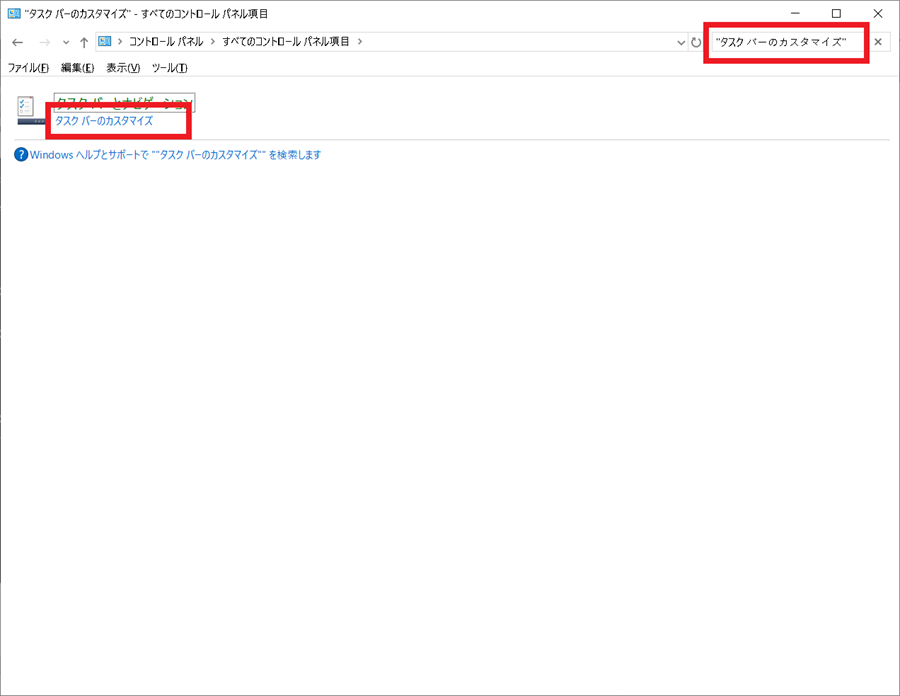
Task: Click the Control Panel icon in address bar
Action: tap(105, 42)
